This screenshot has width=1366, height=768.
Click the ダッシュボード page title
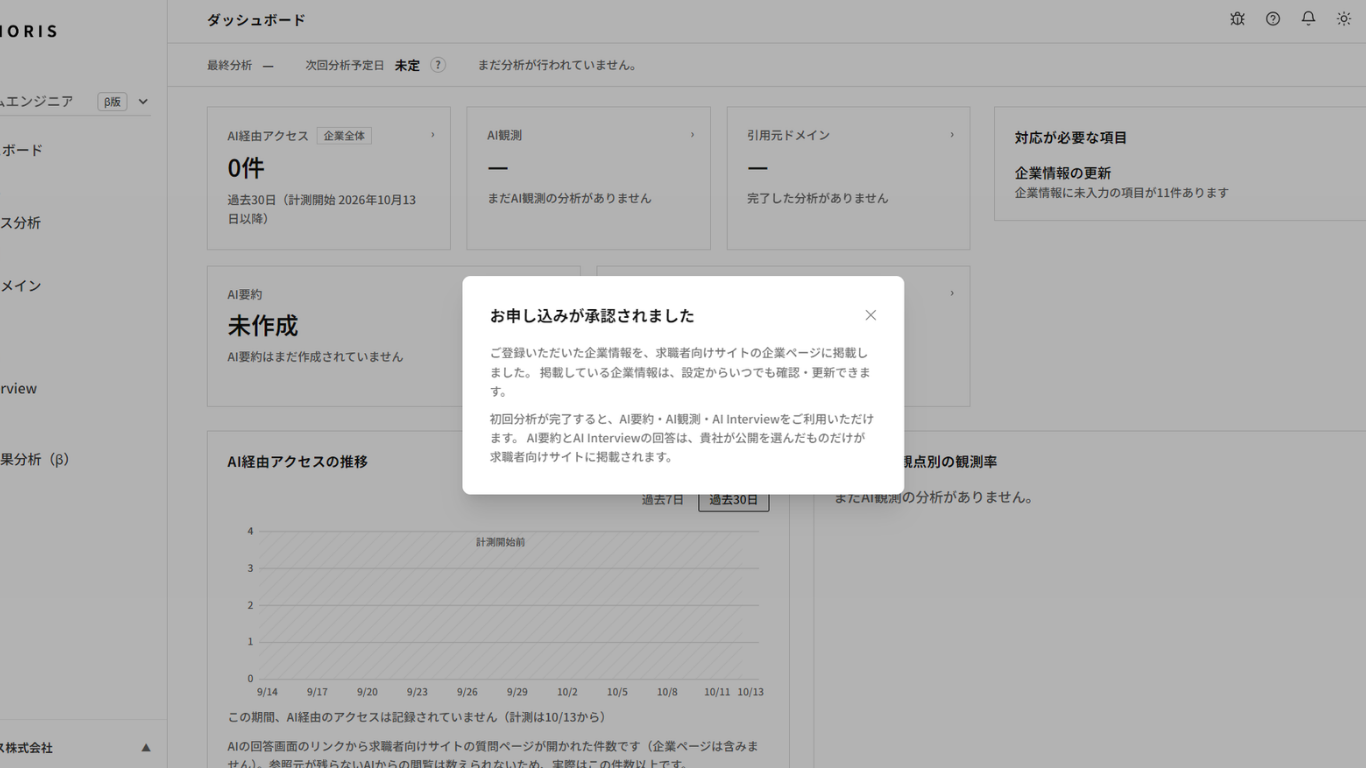click(256, 20)
